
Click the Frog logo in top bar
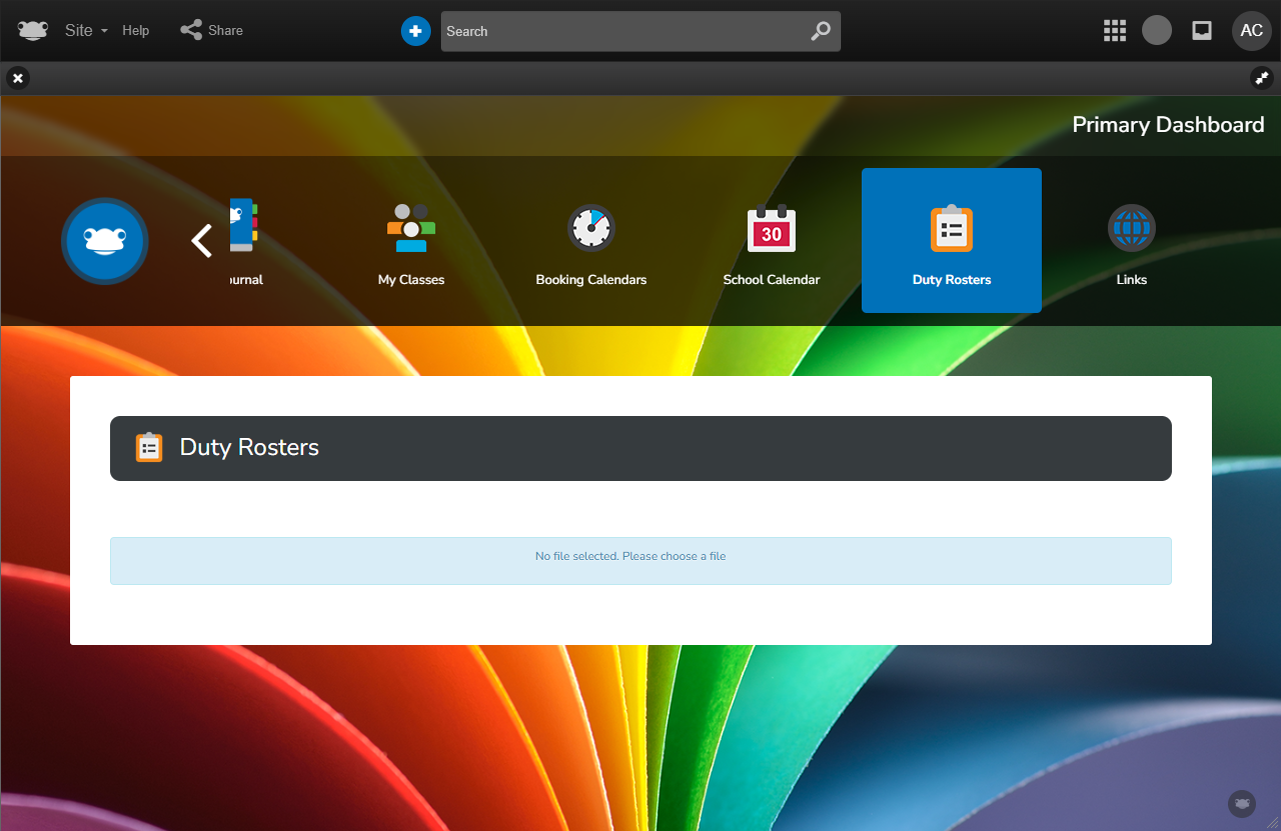point(33,30)
